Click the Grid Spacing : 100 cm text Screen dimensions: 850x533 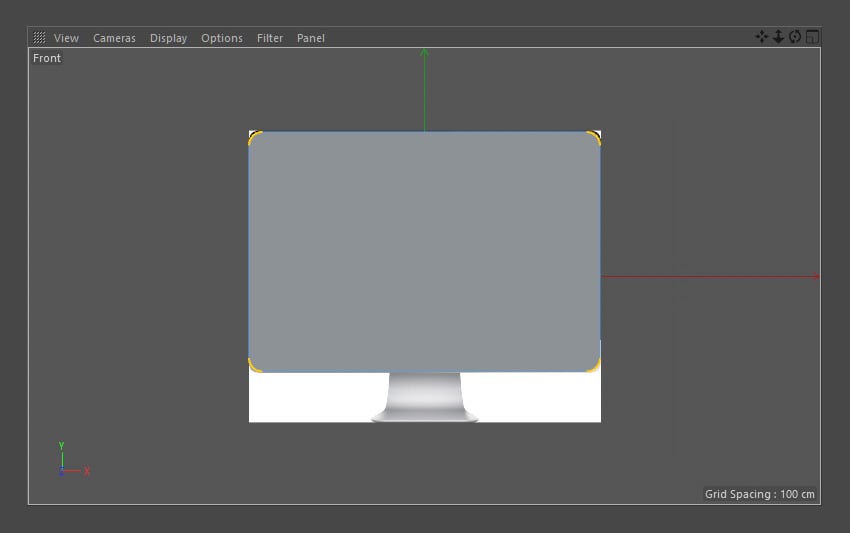coord(759,494)
